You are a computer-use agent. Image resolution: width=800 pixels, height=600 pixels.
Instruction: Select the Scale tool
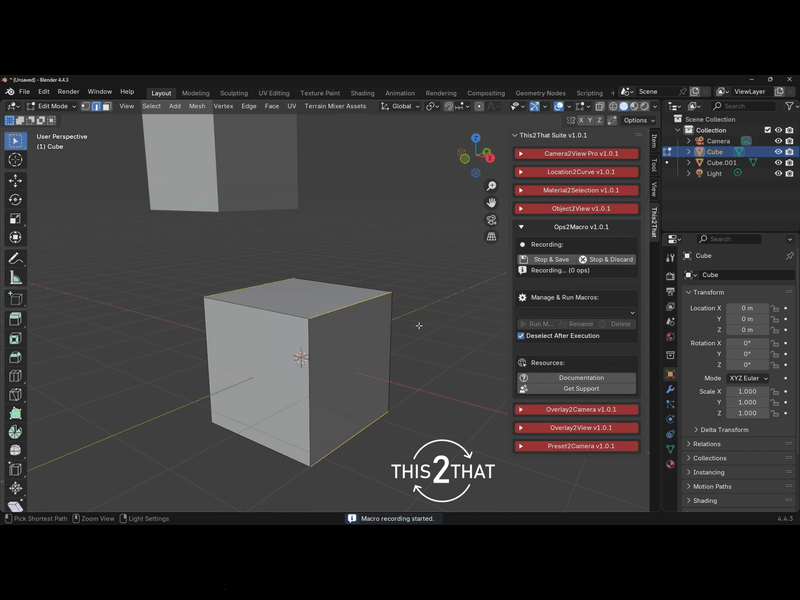pyautogui.click(x=15, y=218)
